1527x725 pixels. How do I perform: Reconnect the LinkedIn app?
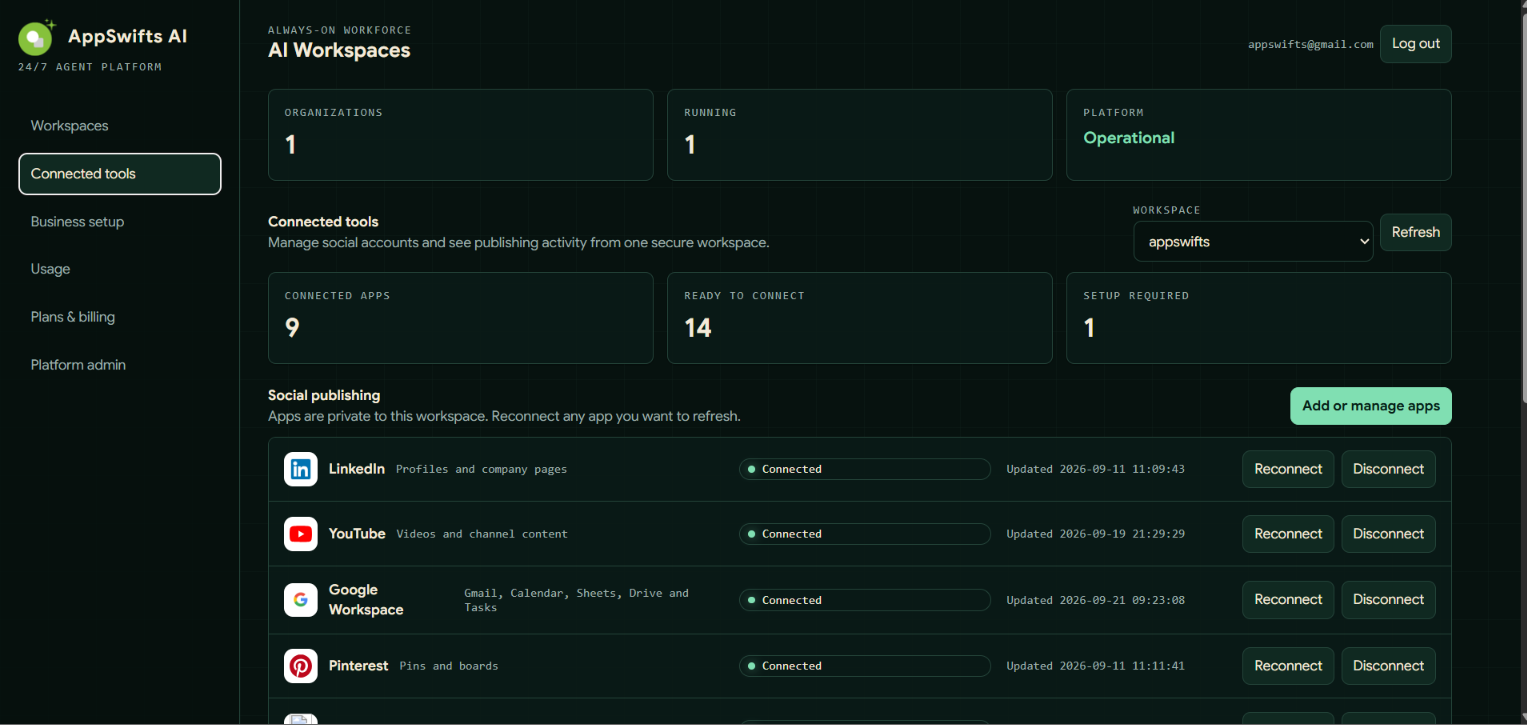[1288, 469]
